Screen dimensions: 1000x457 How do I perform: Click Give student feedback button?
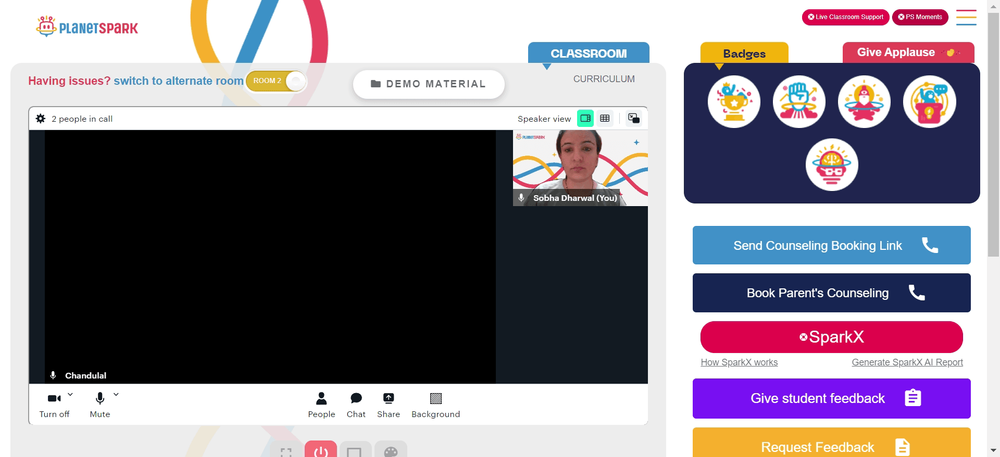832,398
